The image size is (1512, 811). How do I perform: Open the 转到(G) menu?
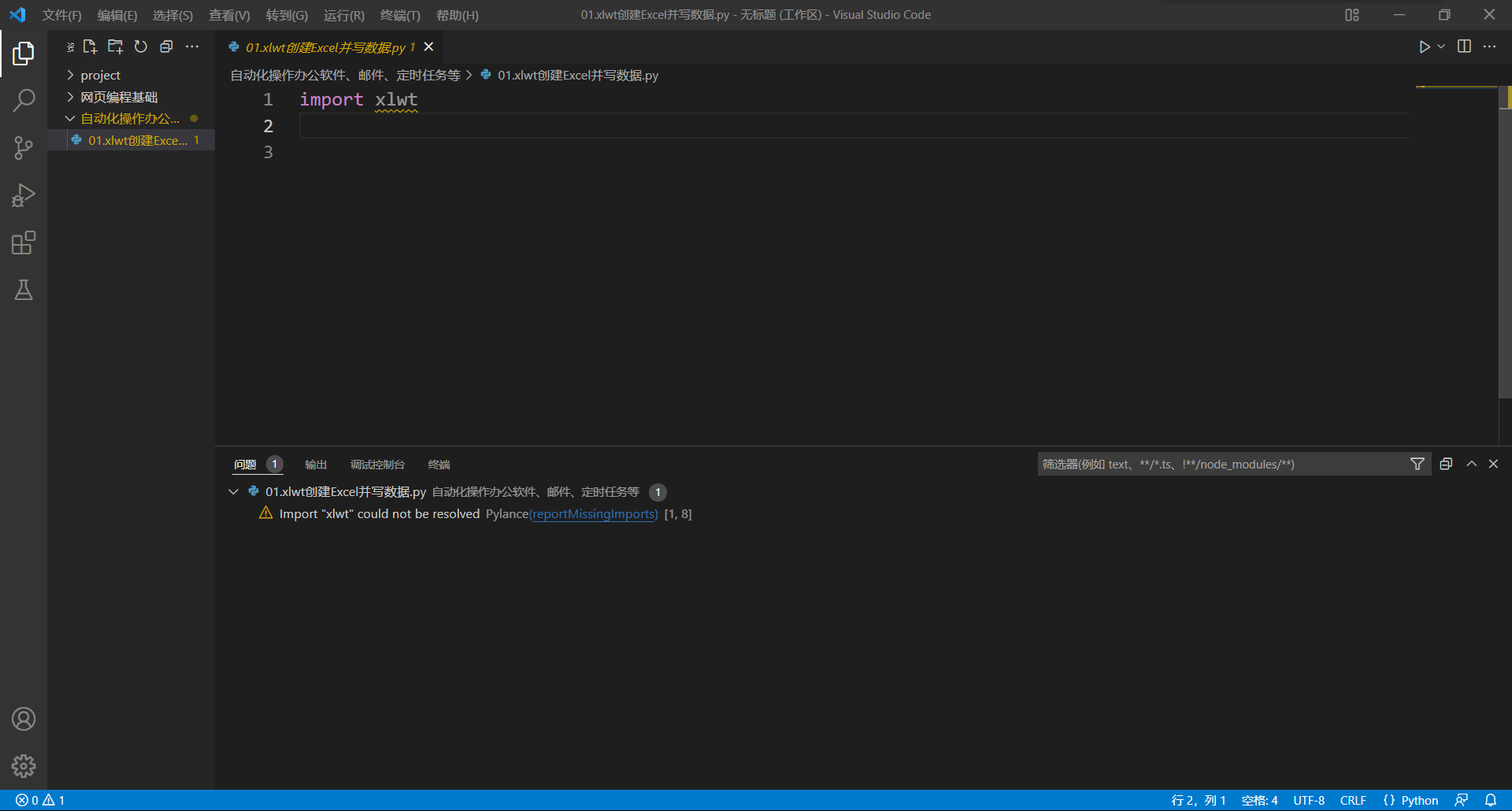click(x=287, y=15)
